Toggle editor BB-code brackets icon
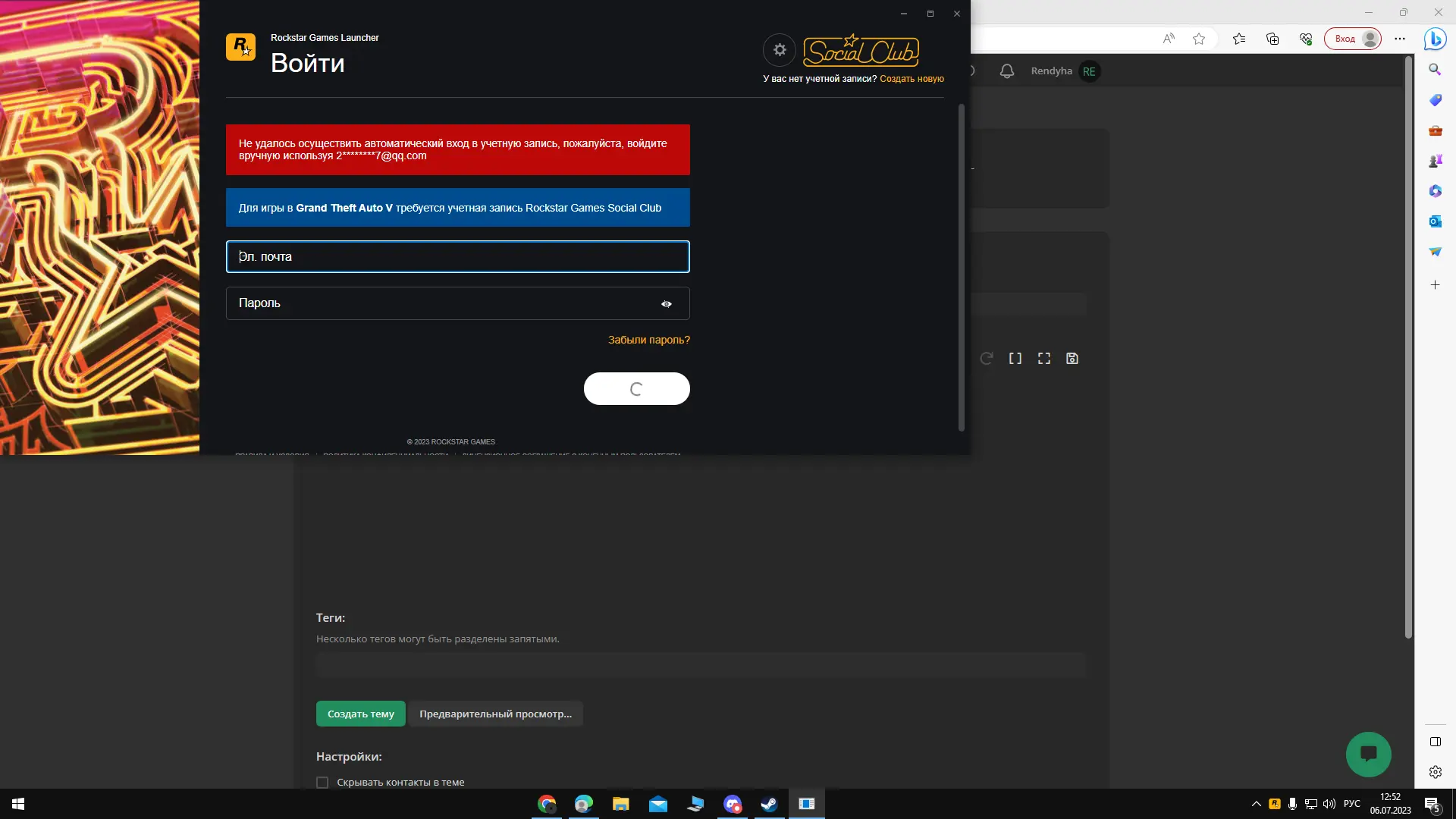This screenshot has width=1456, height=819. click(1015, 359)
